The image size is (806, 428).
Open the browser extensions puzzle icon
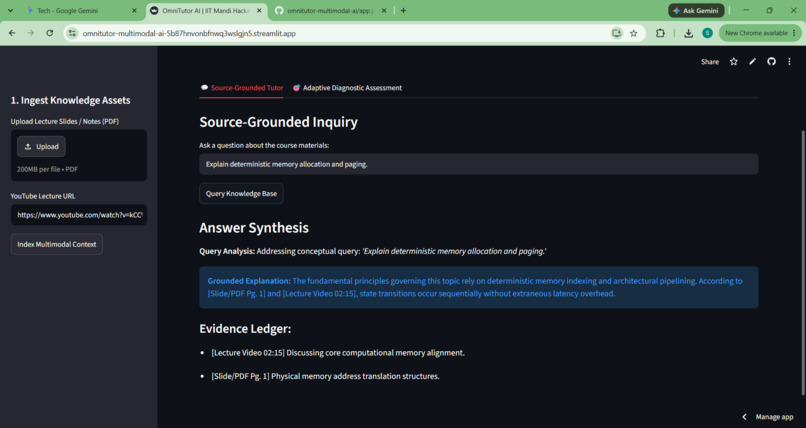pyautogui.click(x=660, y=33)
